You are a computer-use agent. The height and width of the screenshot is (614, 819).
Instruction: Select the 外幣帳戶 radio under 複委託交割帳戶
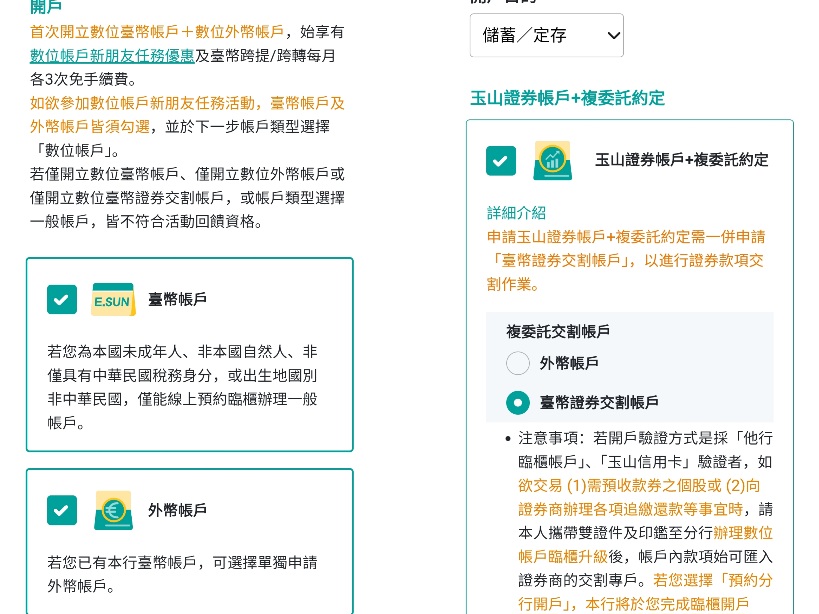[x=518, y=363]
